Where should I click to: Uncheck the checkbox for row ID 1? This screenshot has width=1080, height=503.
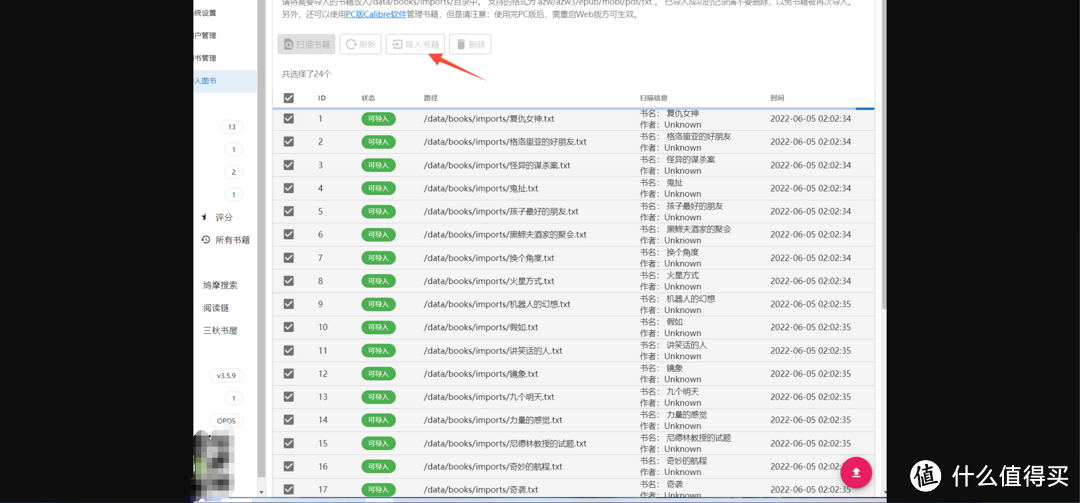289,119
